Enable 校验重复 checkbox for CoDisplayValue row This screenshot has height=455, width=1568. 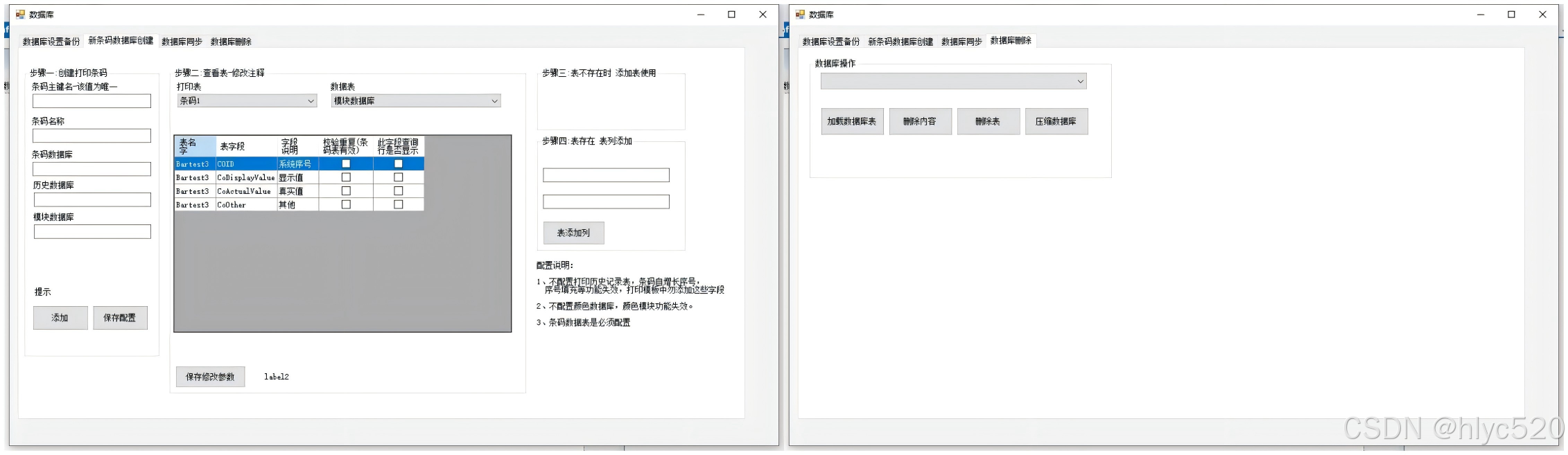pos(346,177)
